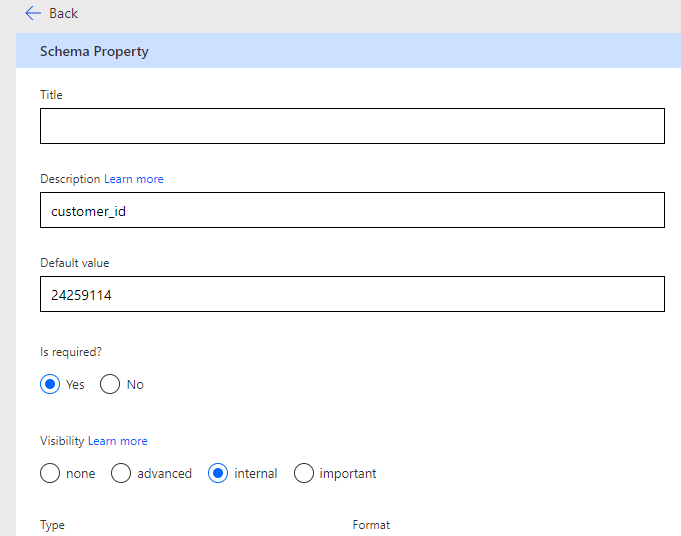Screen dimensions: 681x536
Task: Click the Title field label
Action: tap(51, 95)
